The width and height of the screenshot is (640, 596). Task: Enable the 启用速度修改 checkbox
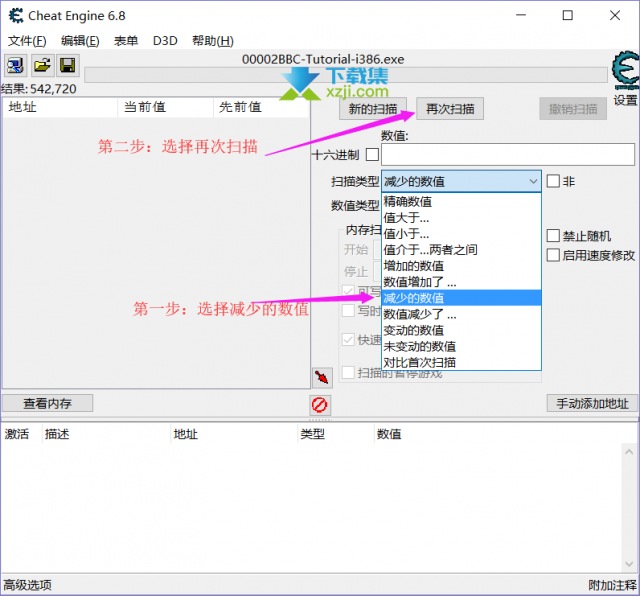tap(553, 255)
